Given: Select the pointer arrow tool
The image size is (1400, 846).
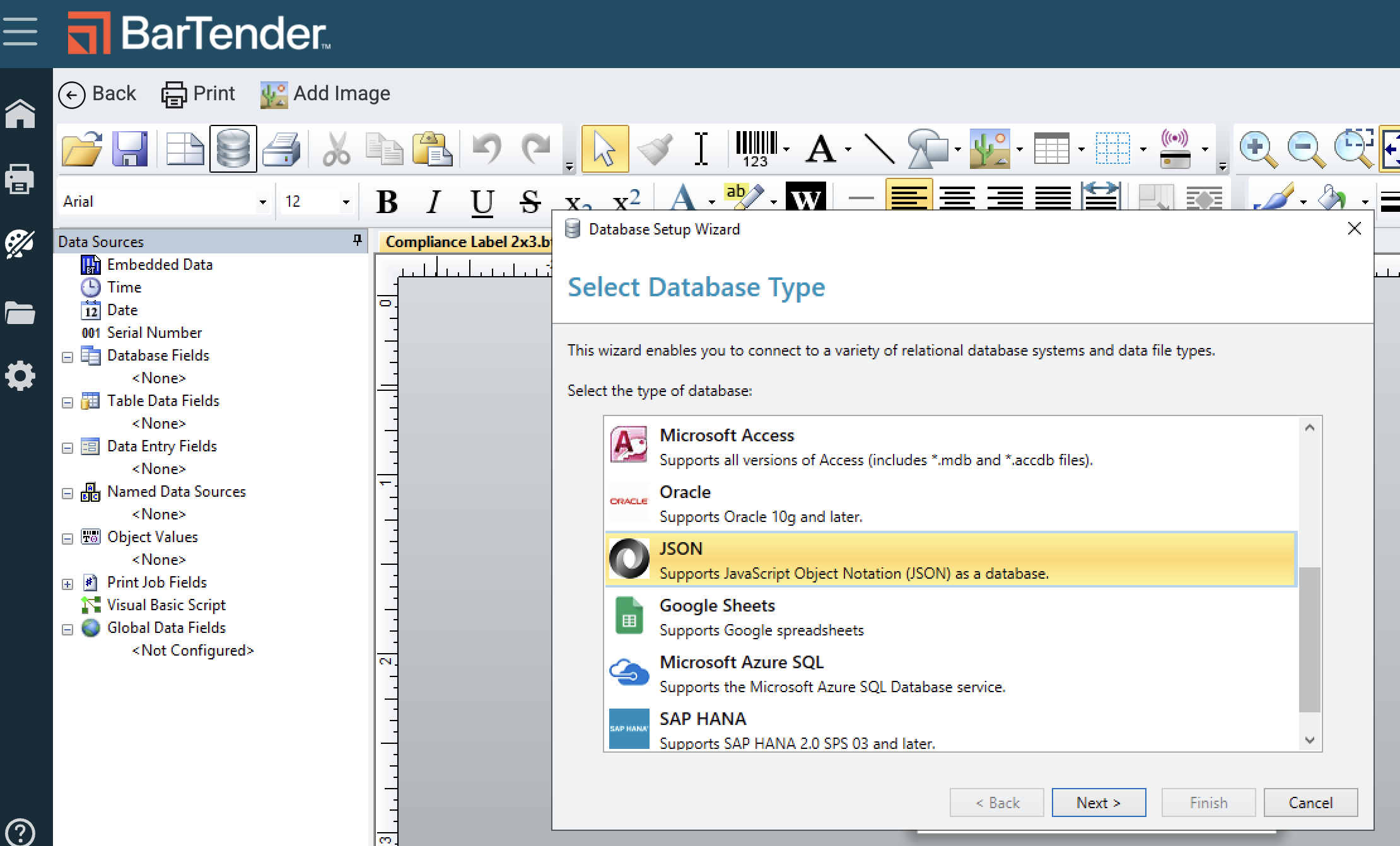Looking at the screenshot, I should (605, 149).
